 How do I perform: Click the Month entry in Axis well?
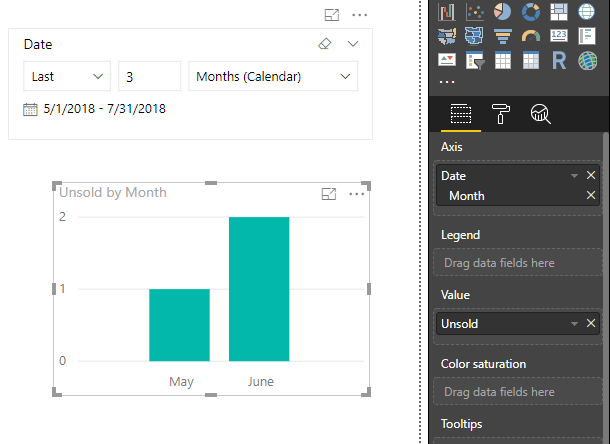(x=467, y=196)
